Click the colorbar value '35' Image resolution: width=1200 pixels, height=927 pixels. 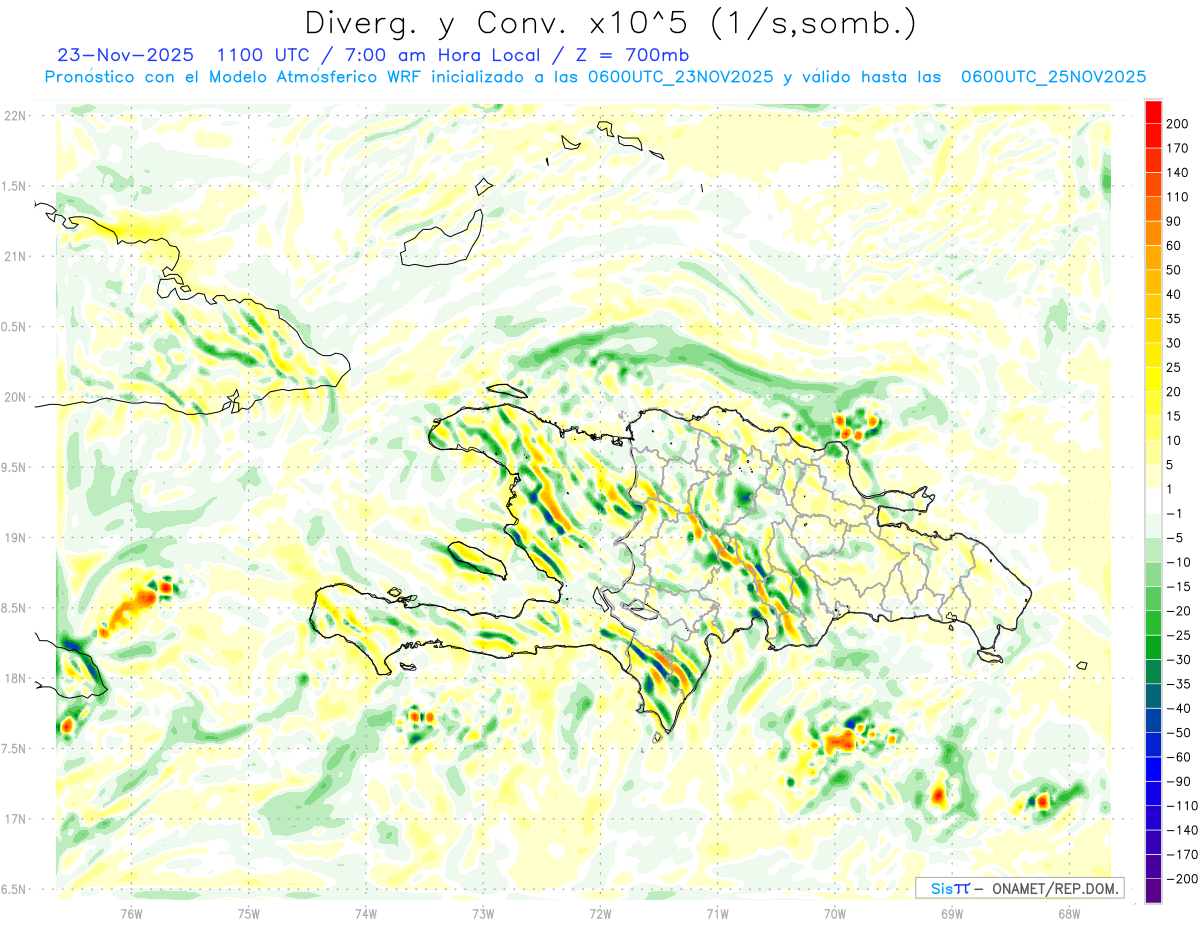click(1175, 319)
